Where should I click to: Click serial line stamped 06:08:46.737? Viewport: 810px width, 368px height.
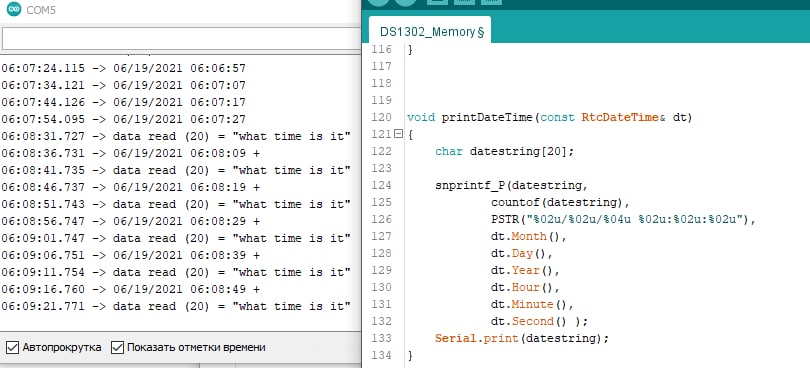131,187
